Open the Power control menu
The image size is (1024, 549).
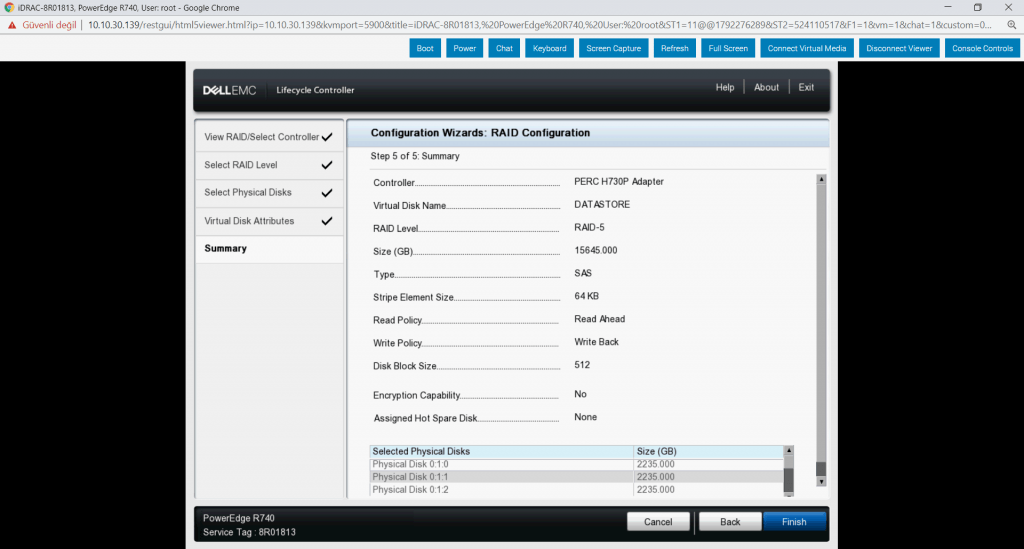click(464, 48)
